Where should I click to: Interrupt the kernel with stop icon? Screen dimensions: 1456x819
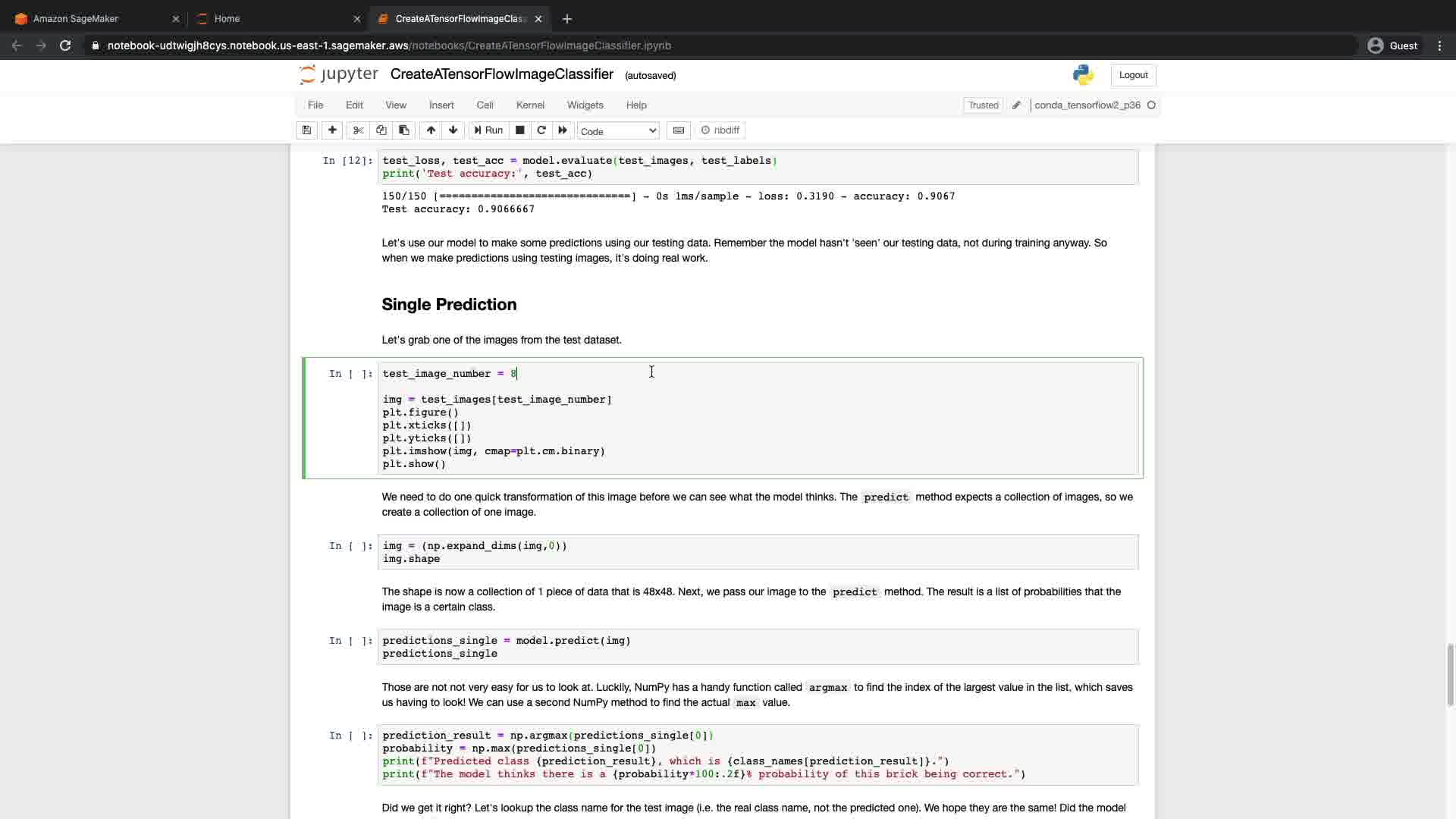click(x=519, y=130)
